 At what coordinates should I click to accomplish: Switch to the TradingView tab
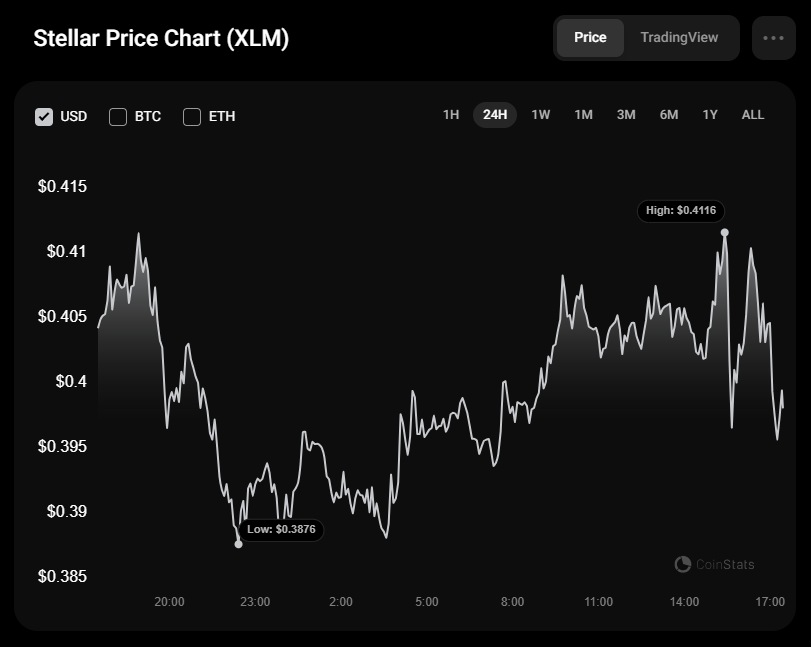tap(679, 38)
